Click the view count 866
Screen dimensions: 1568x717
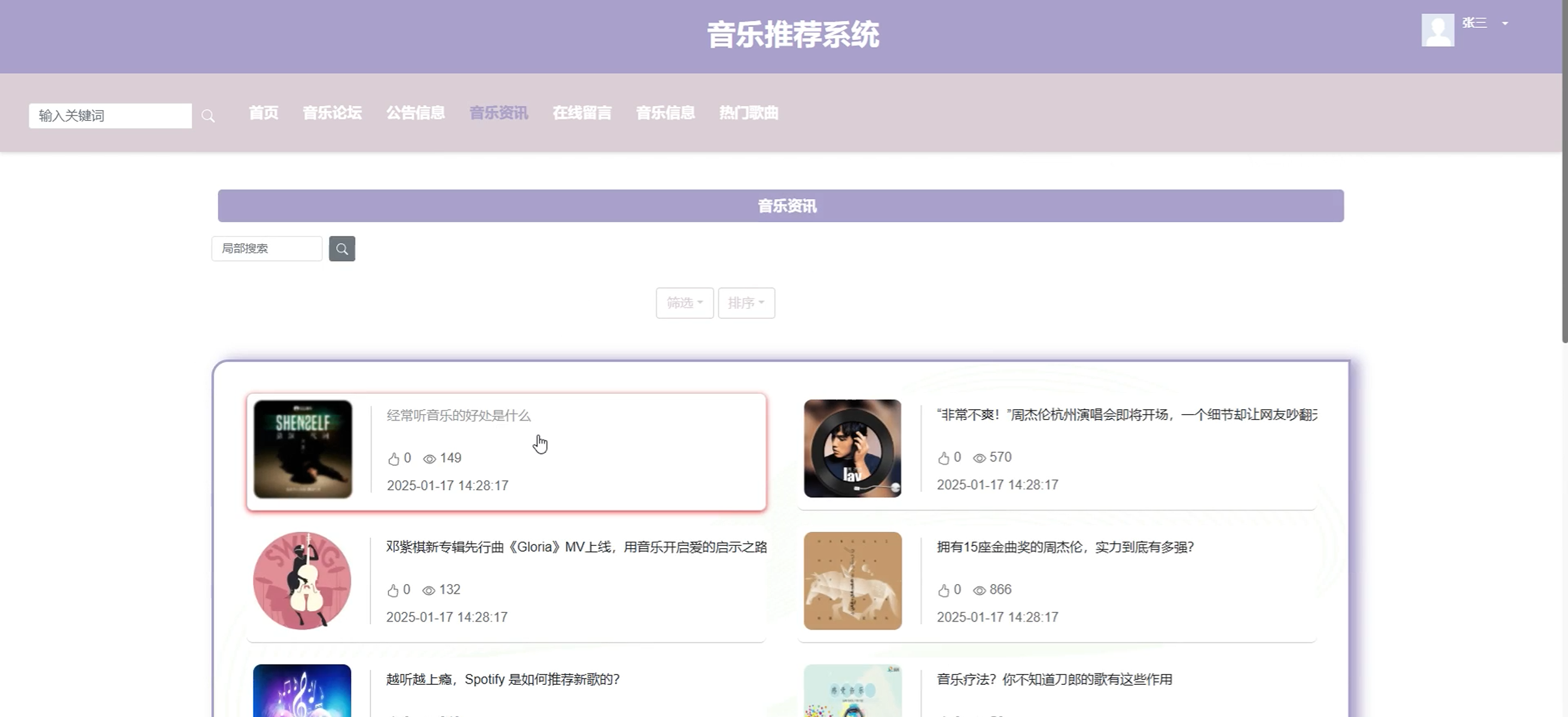[1000, 590]
